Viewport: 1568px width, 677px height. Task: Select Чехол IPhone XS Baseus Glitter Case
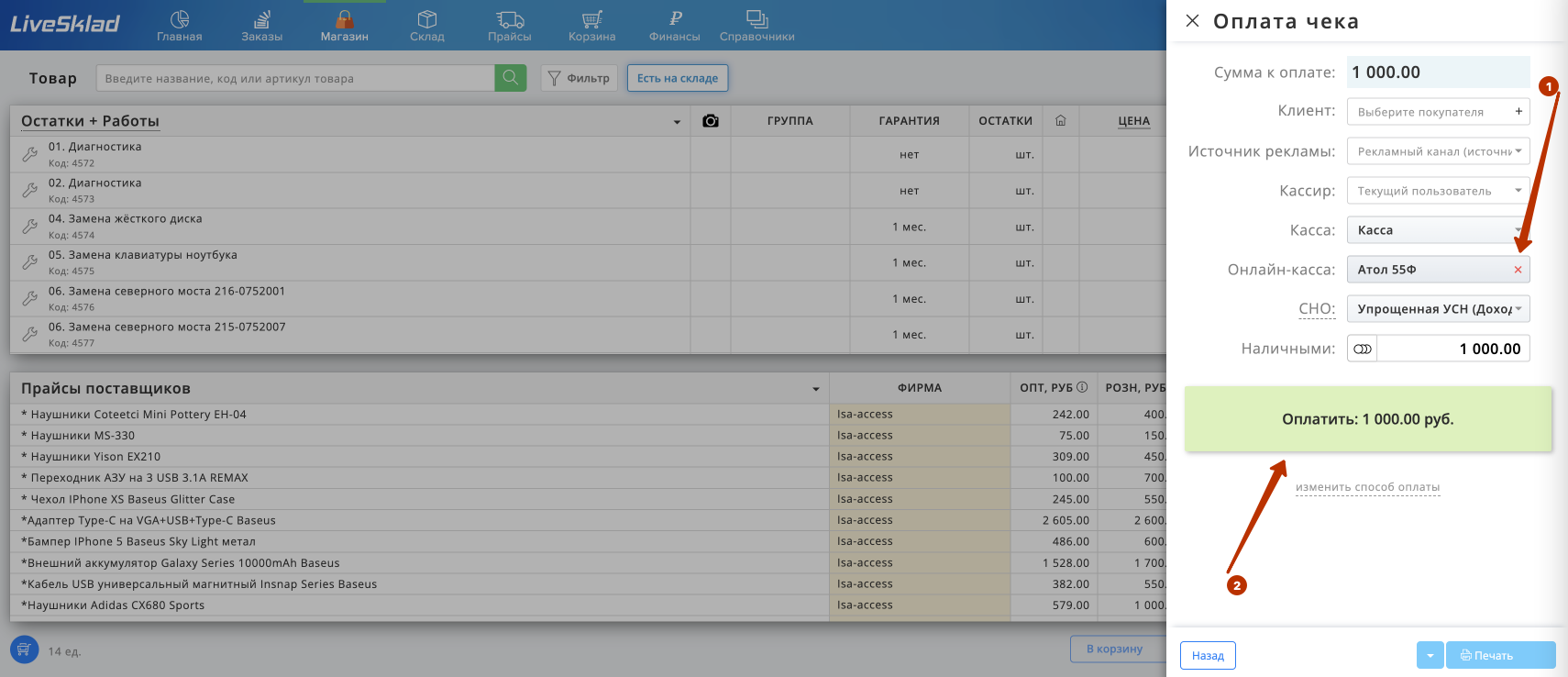click(588, 499)
